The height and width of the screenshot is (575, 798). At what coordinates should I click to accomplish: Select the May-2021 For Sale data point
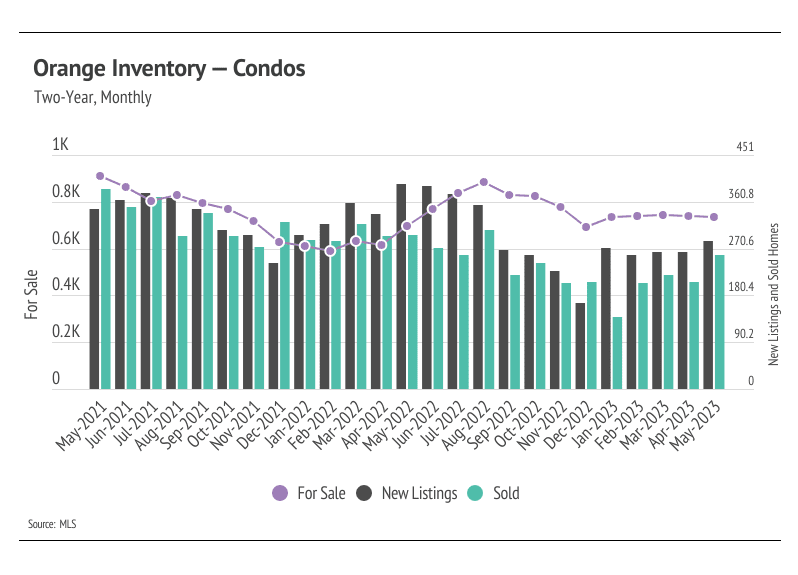click(100, 176)
